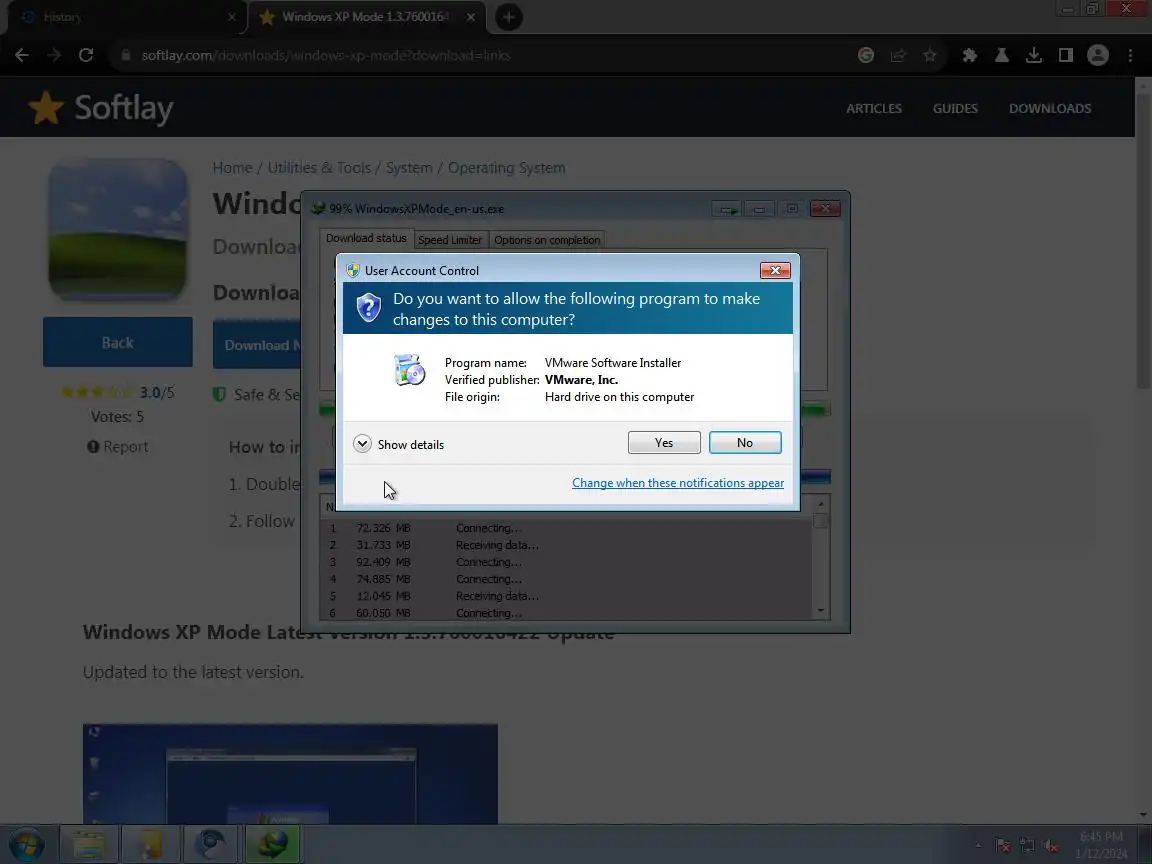The image size is (1152, 864).
Task: Click the download manager taskbar icon
Action: pyautogui.click(x=273, y=844)
